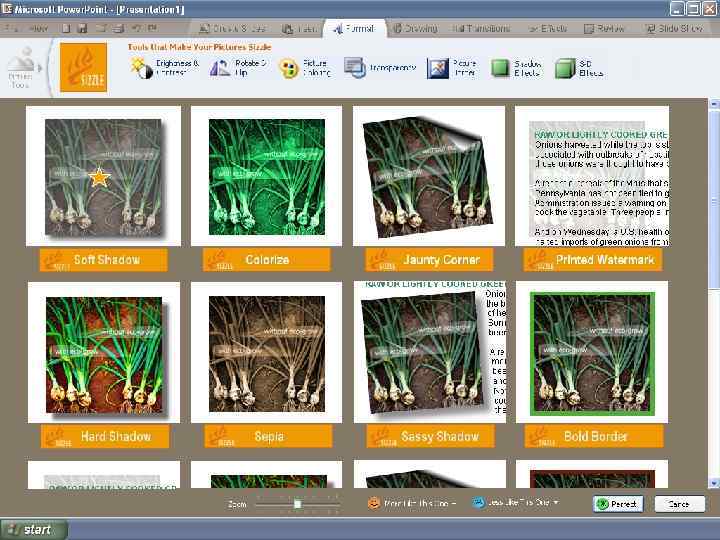Image resolution: width=720 pixels, height=540 pixels.
Task: Click the blue frowning face icon
Action: coord(478,503)
